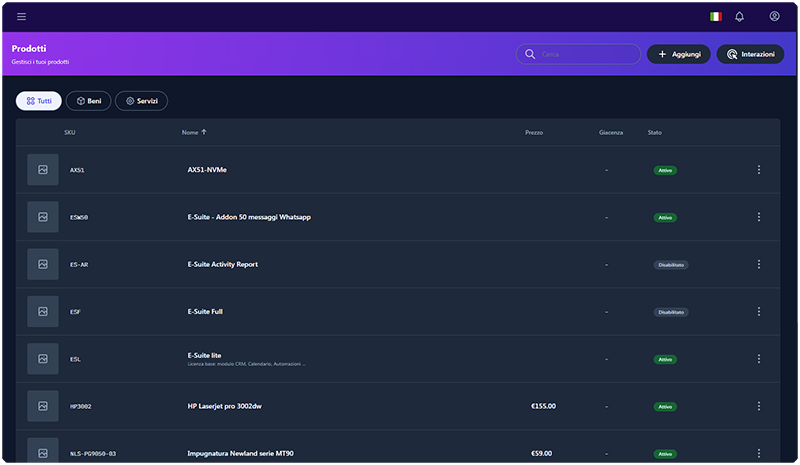Switch to the Beni filter tab
This screenshot has width=800, height=465.
pos(88,101)
